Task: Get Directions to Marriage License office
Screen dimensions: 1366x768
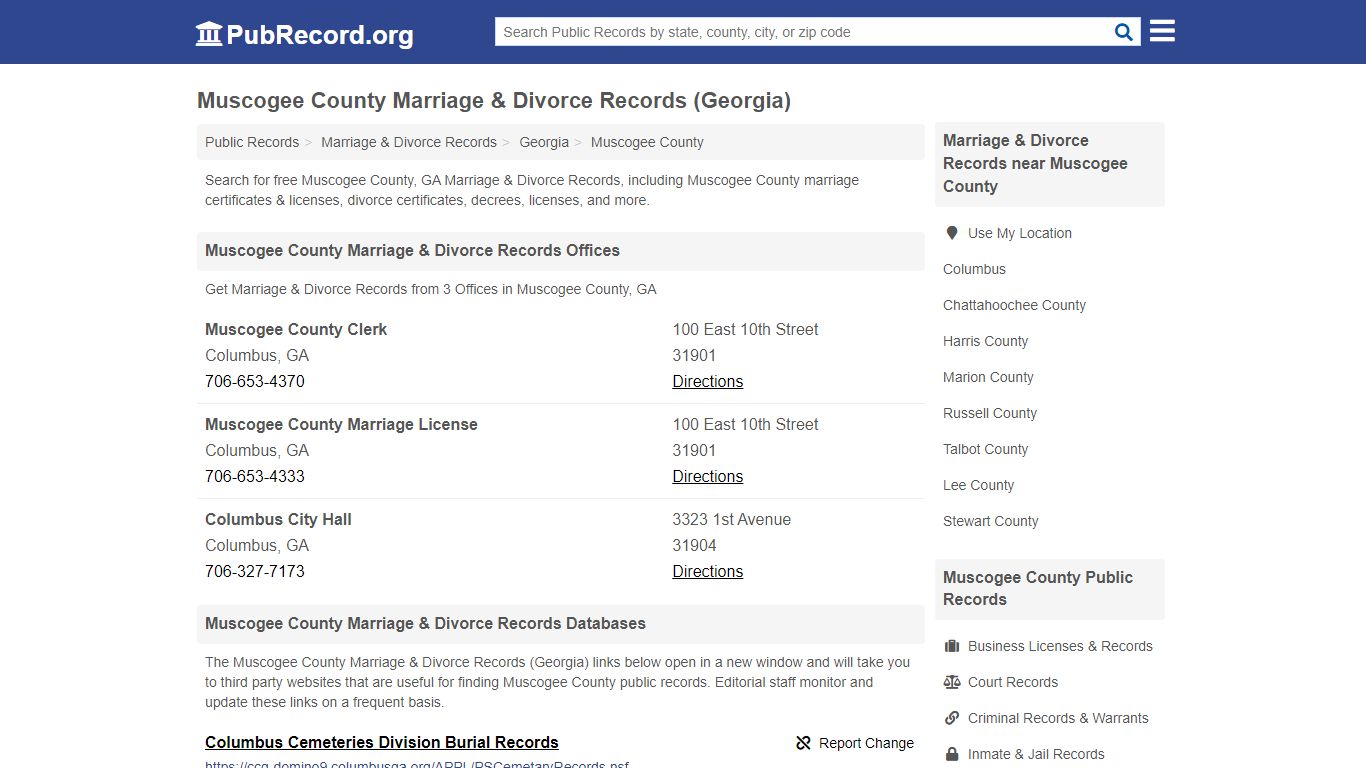Action: pyautogui.click(x=708, y=476)
